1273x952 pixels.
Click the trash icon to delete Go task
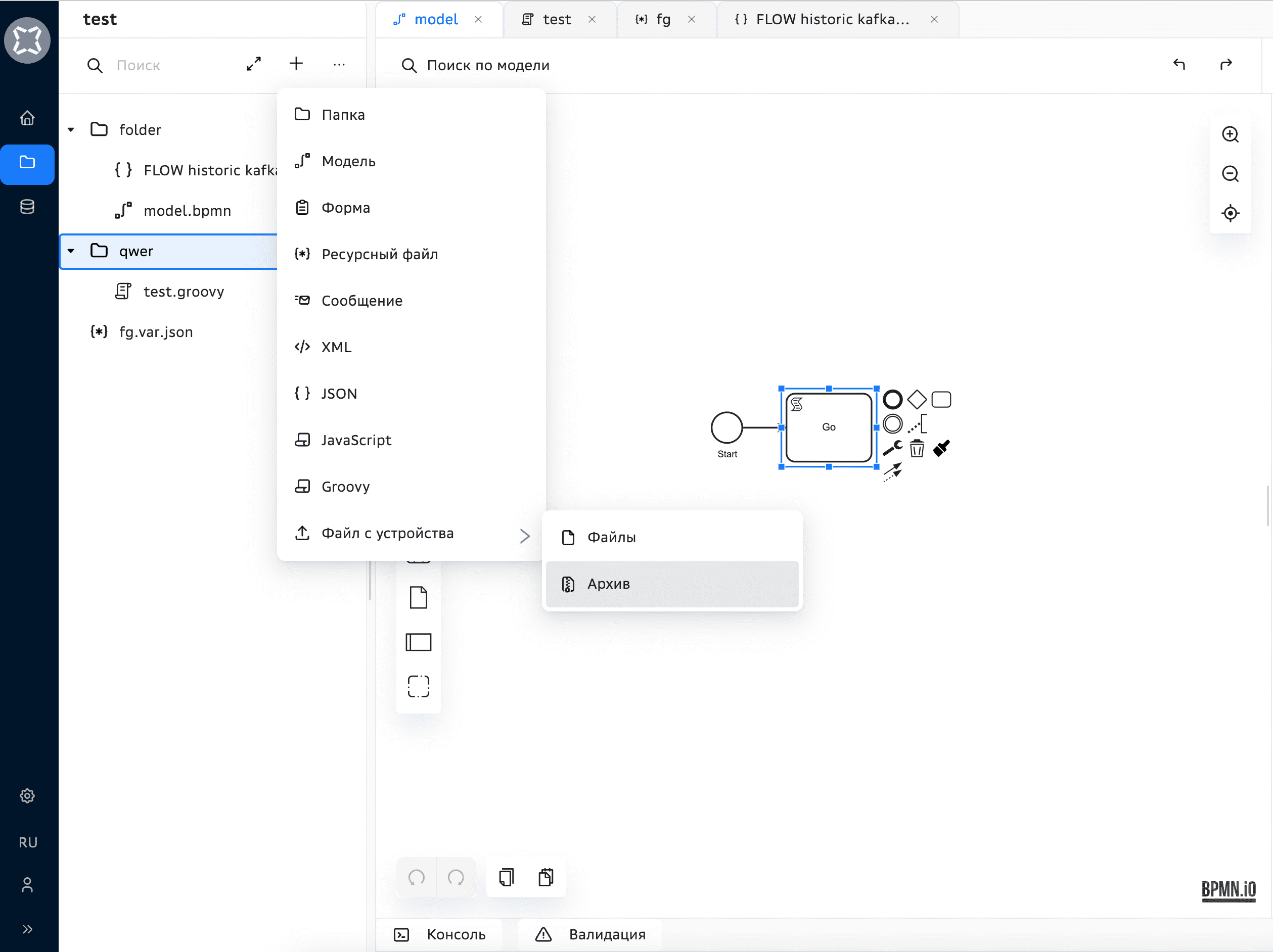click(917, 448)
